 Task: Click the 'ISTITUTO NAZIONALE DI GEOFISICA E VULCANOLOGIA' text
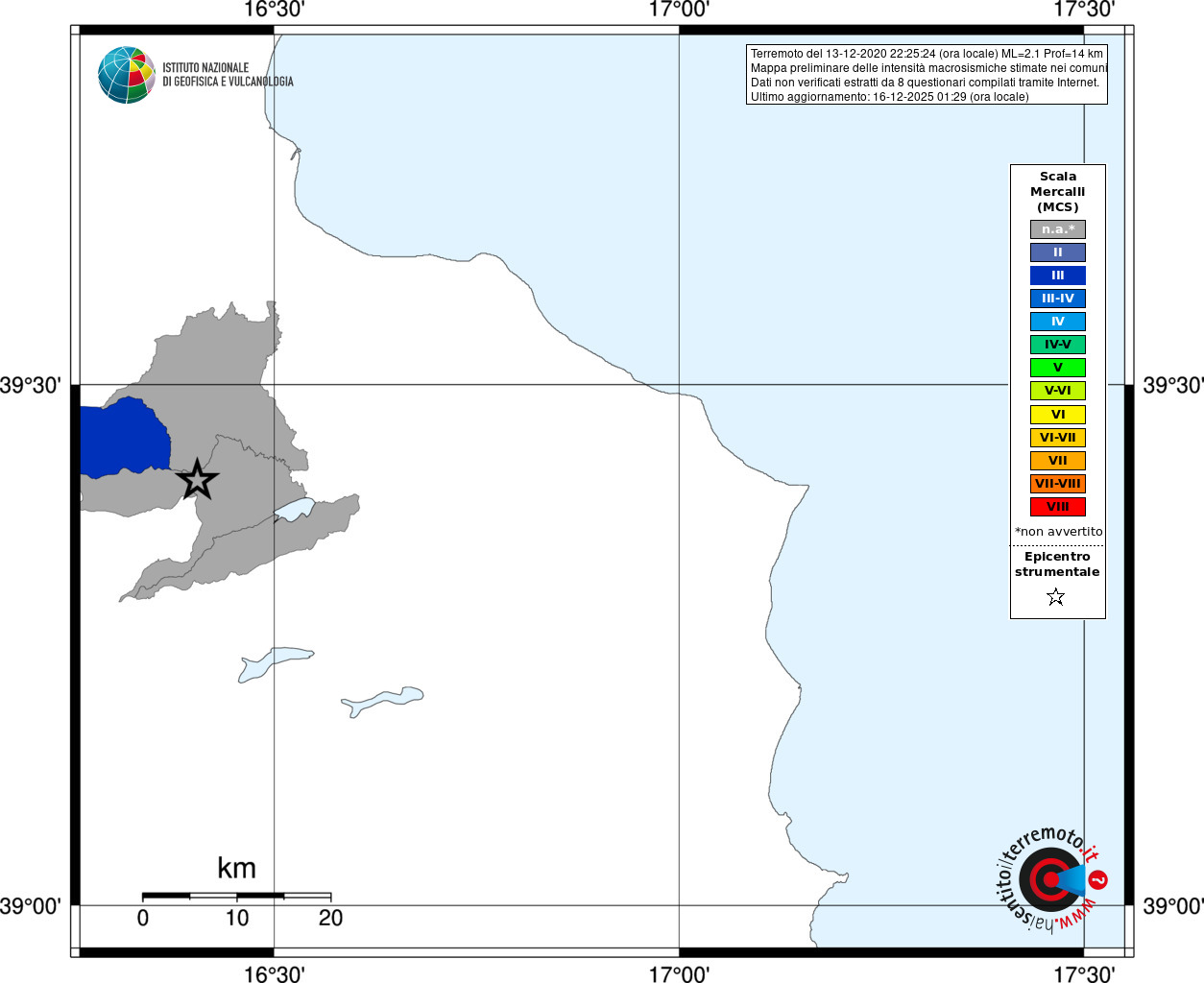click(228, 75)
